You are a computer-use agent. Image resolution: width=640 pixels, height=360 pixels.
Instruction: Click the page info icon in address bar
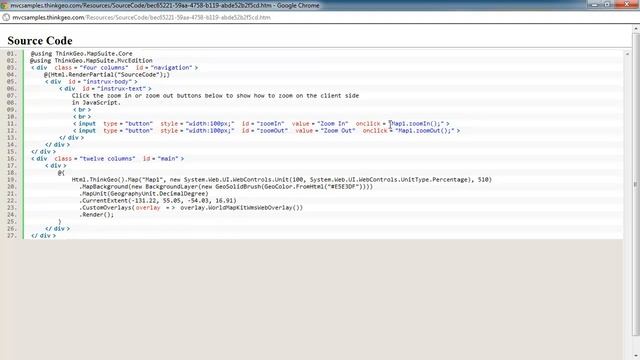pyautogui.click(x=6, y=18)
